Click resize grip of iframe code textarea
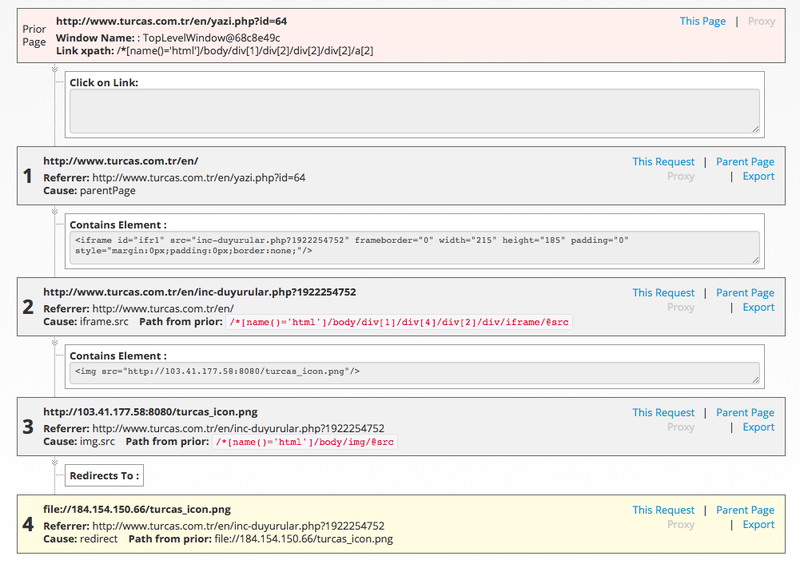Viewport: 800px width, 564px height. pos(756,260)
